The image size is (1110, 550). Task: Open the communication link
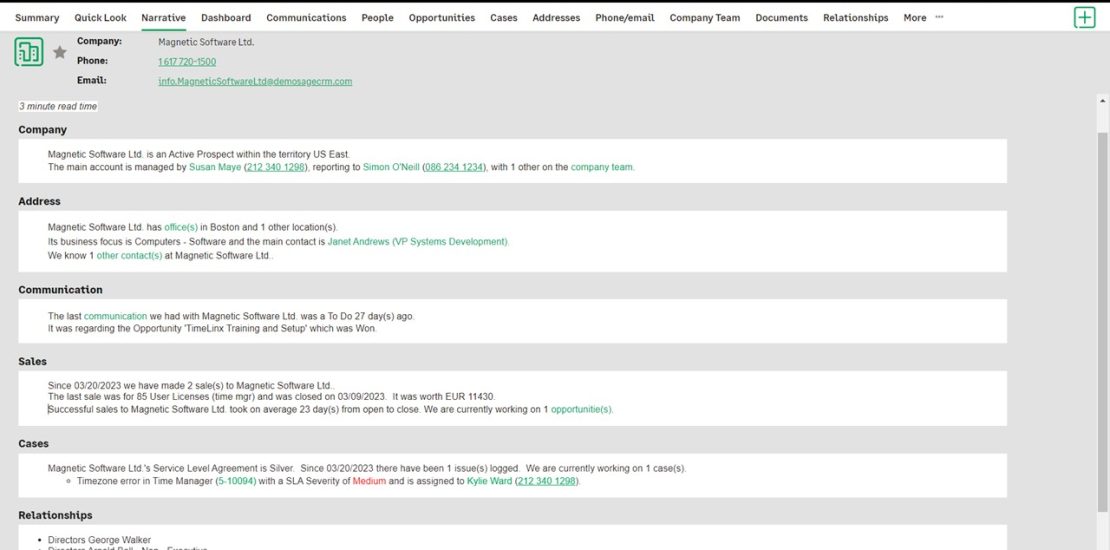tap(115, 316)
